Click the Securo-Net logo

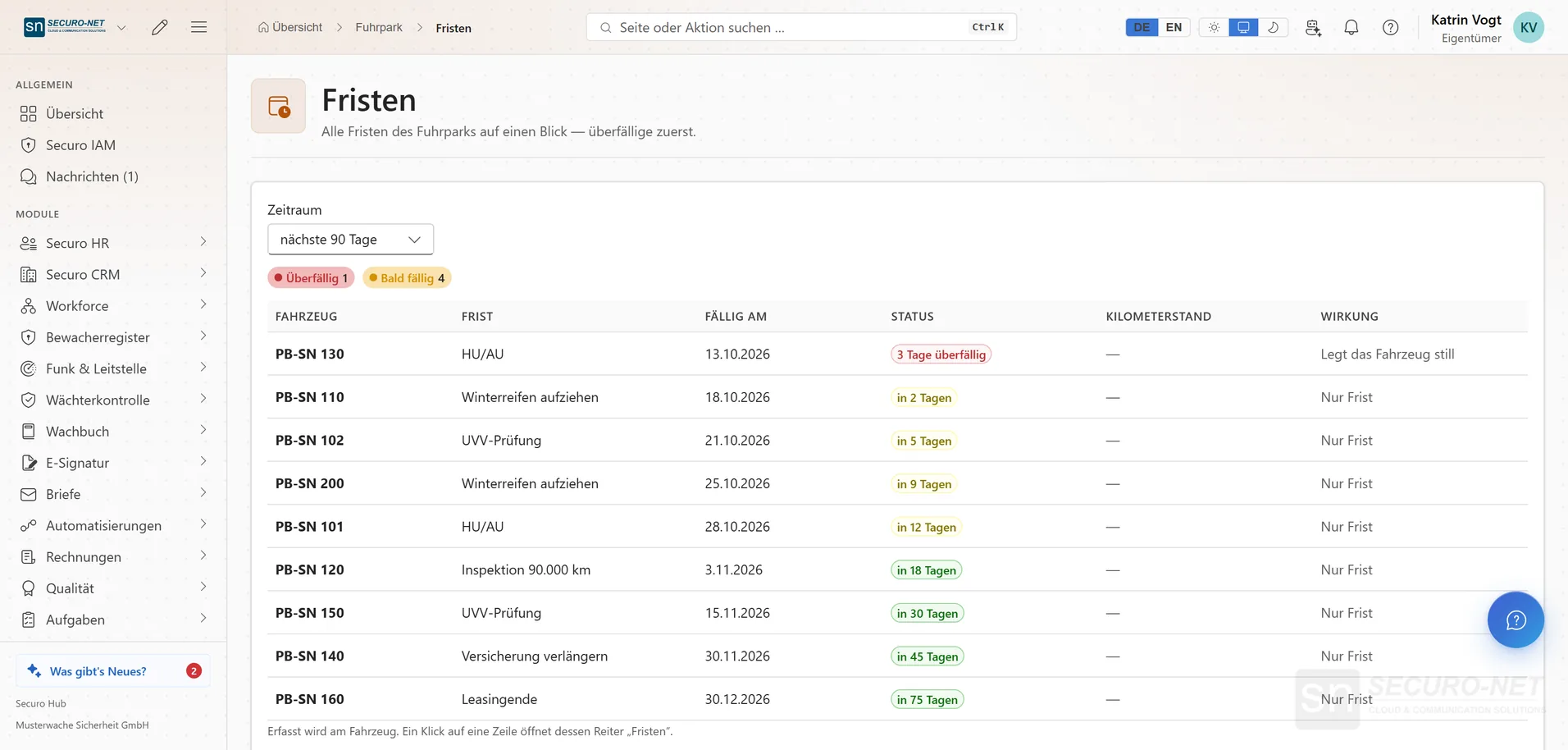click(x=65, y=27)
